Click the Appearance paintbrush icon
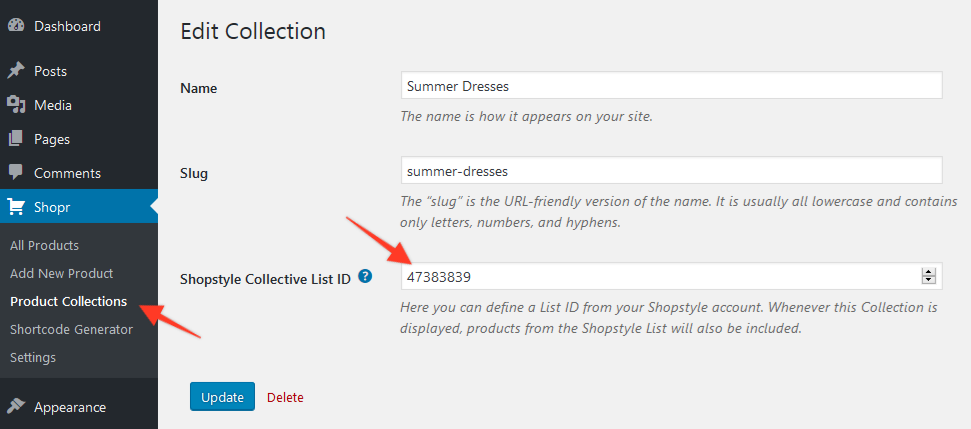This screenshot has height=429, width=971. (x=15, y=407)
